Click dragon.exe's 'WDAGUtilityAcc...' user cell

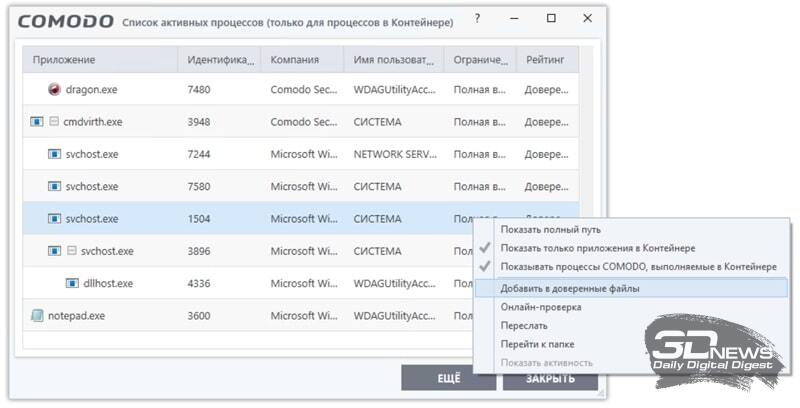tap(395, 90)
